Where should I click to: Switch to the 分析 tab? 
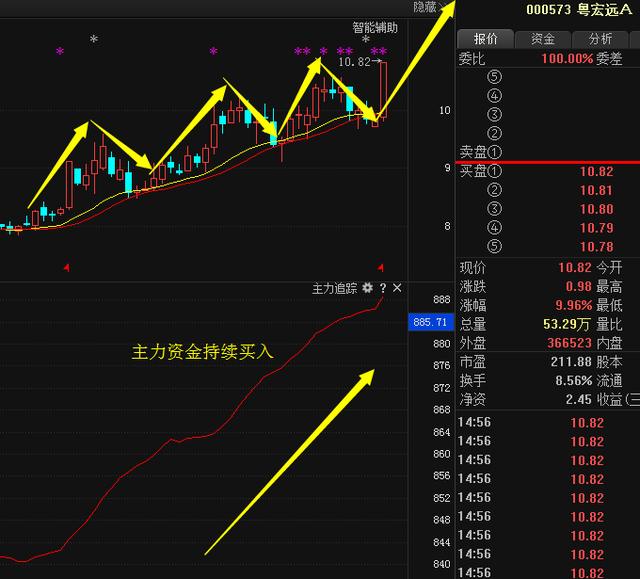coord(600,39)
